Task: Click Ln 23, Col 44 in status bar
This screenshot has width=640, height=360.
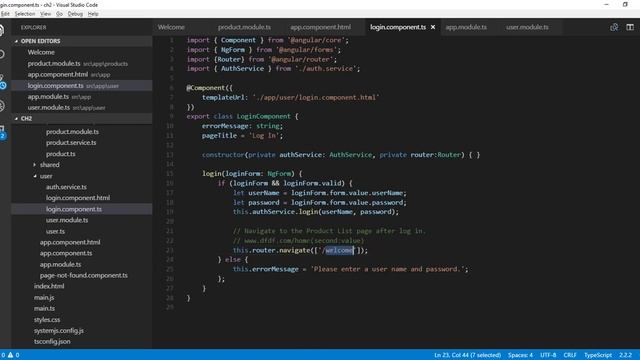Action: [x=467, y=355]
